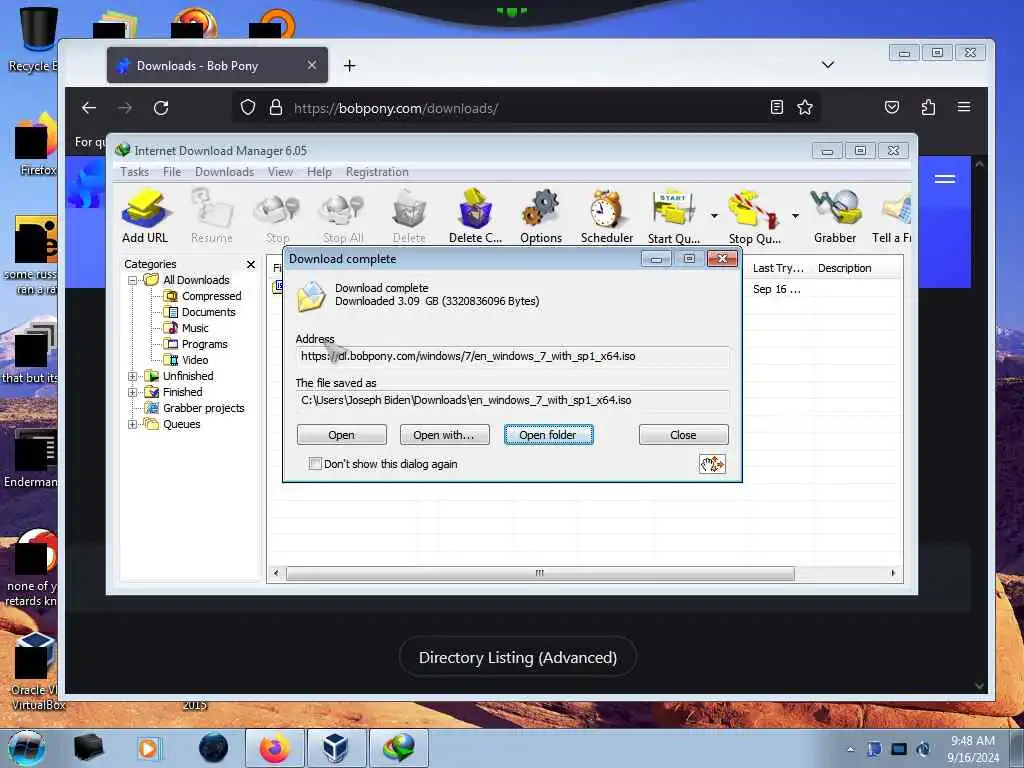Click the Stop toolbar icon
The height and width of the screenshot is (768, 1024).
coord(277,216)
